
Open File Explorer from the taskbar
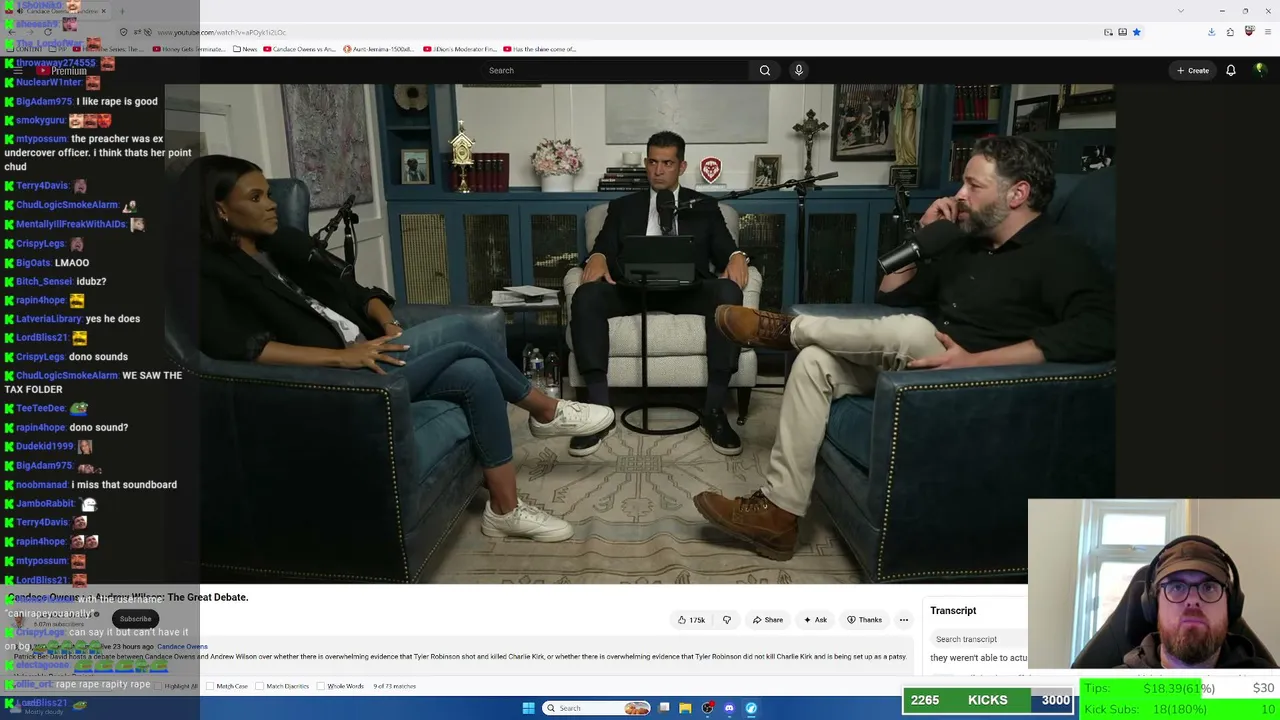[x=685, y=708]
